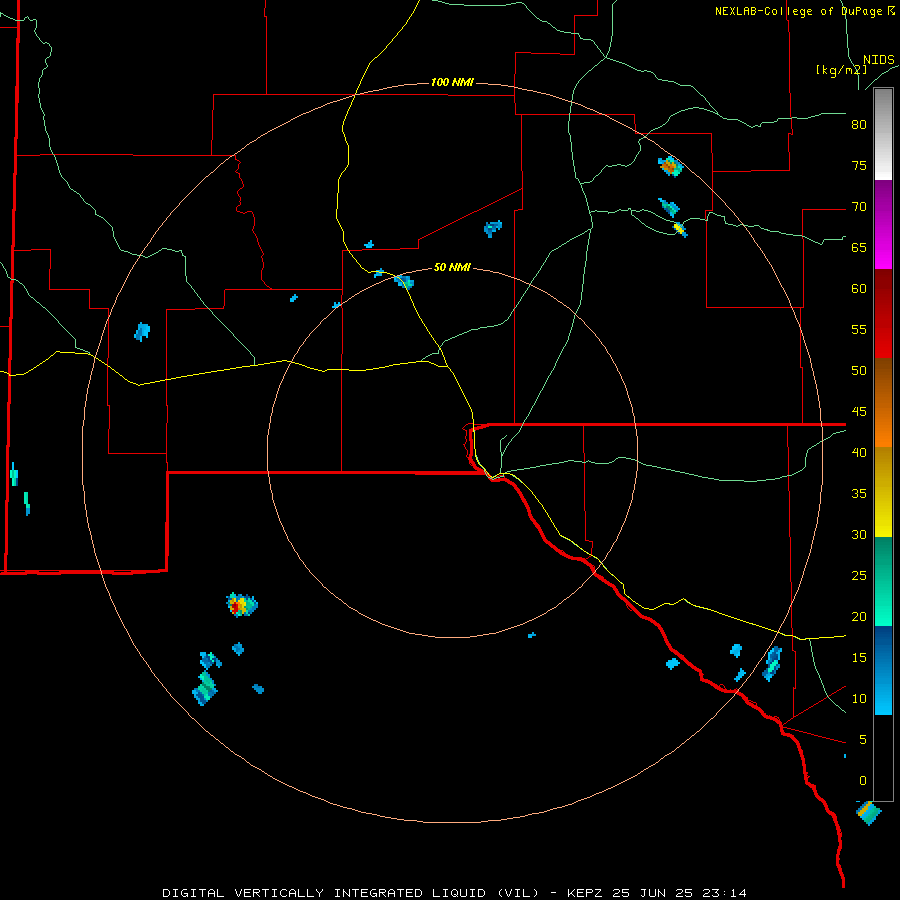This screenshot has width=900, height=900.
Task: Click the scale value 45
Action: [x=859, y=412]
